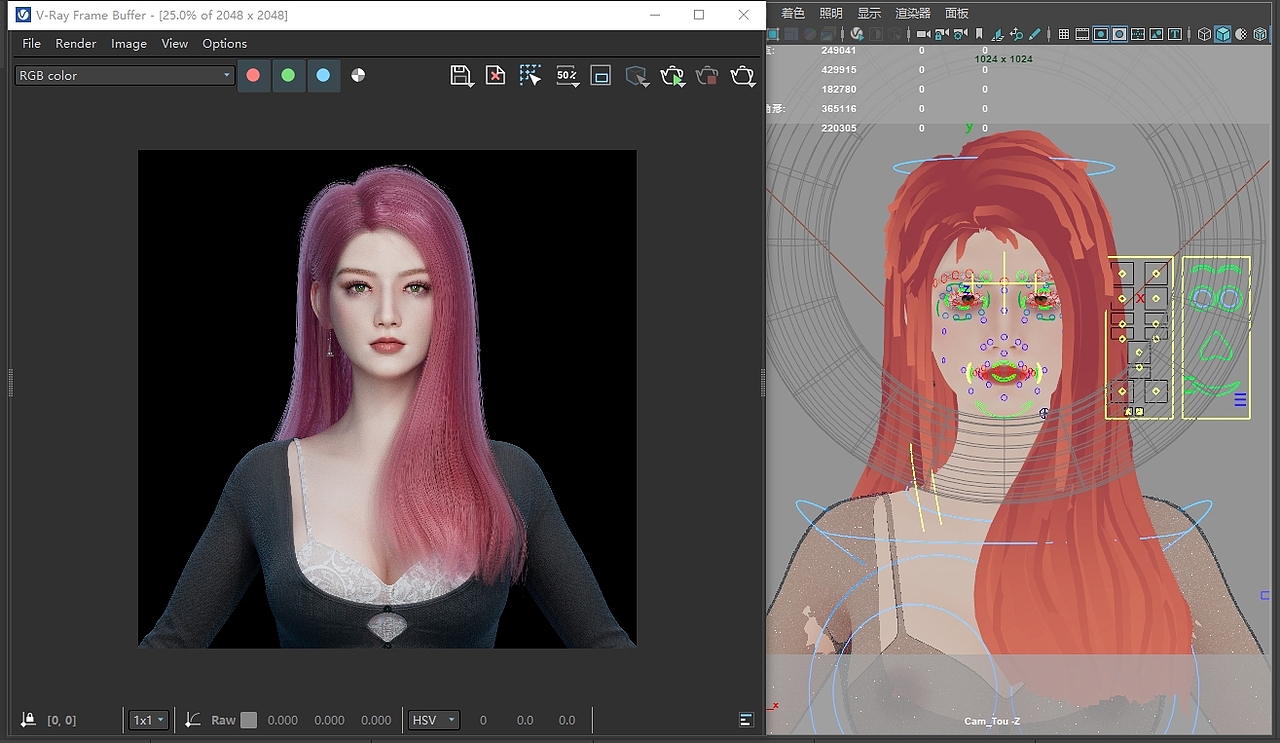
Task: Clear the frame buffer image
Action: [x=495, y=76]
